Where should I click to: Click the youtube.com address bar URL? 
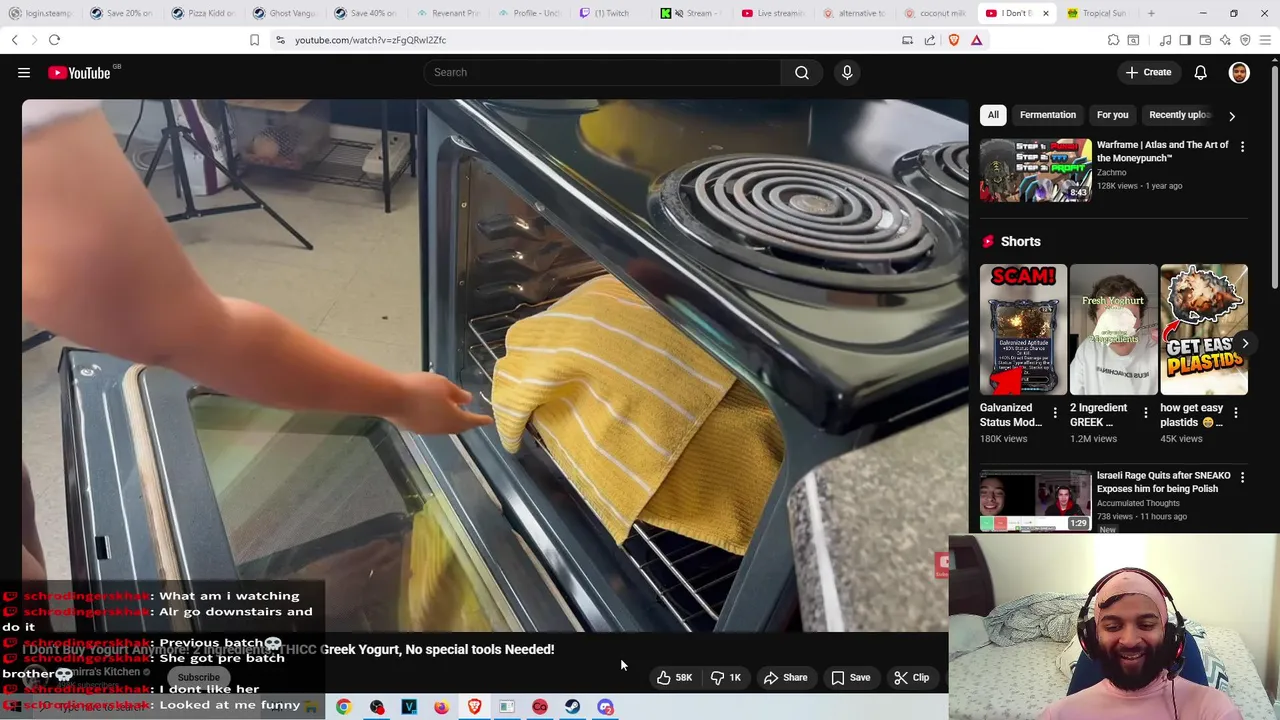370,40
